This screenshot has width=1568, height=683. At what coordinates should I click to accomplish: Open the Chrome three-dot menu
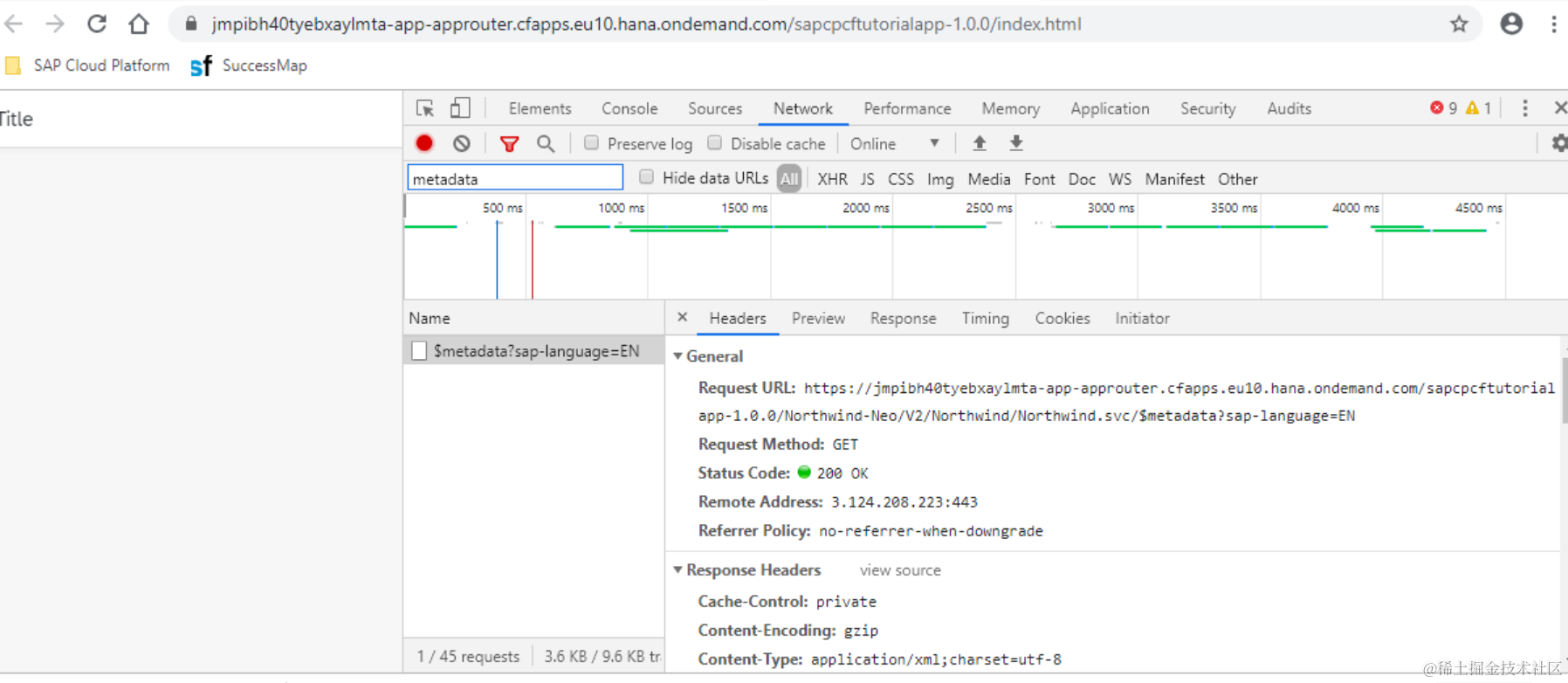point(1554,24)
